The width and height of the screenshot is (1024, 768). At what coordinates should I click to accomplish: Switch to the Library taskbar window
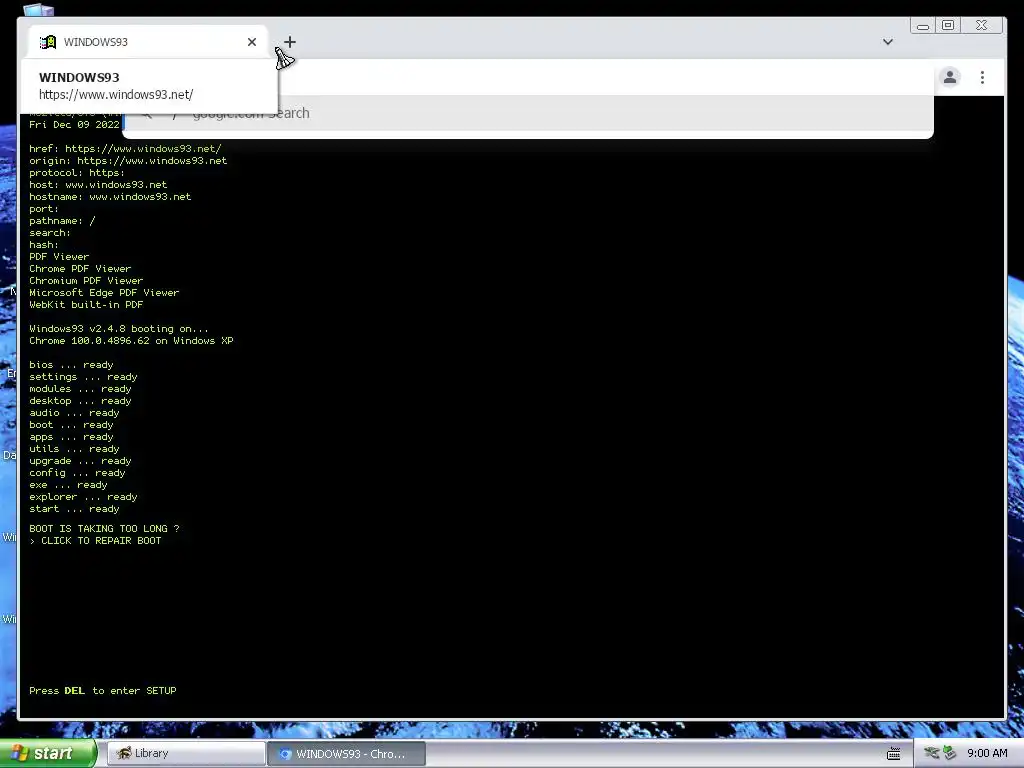tap(185, 754)
